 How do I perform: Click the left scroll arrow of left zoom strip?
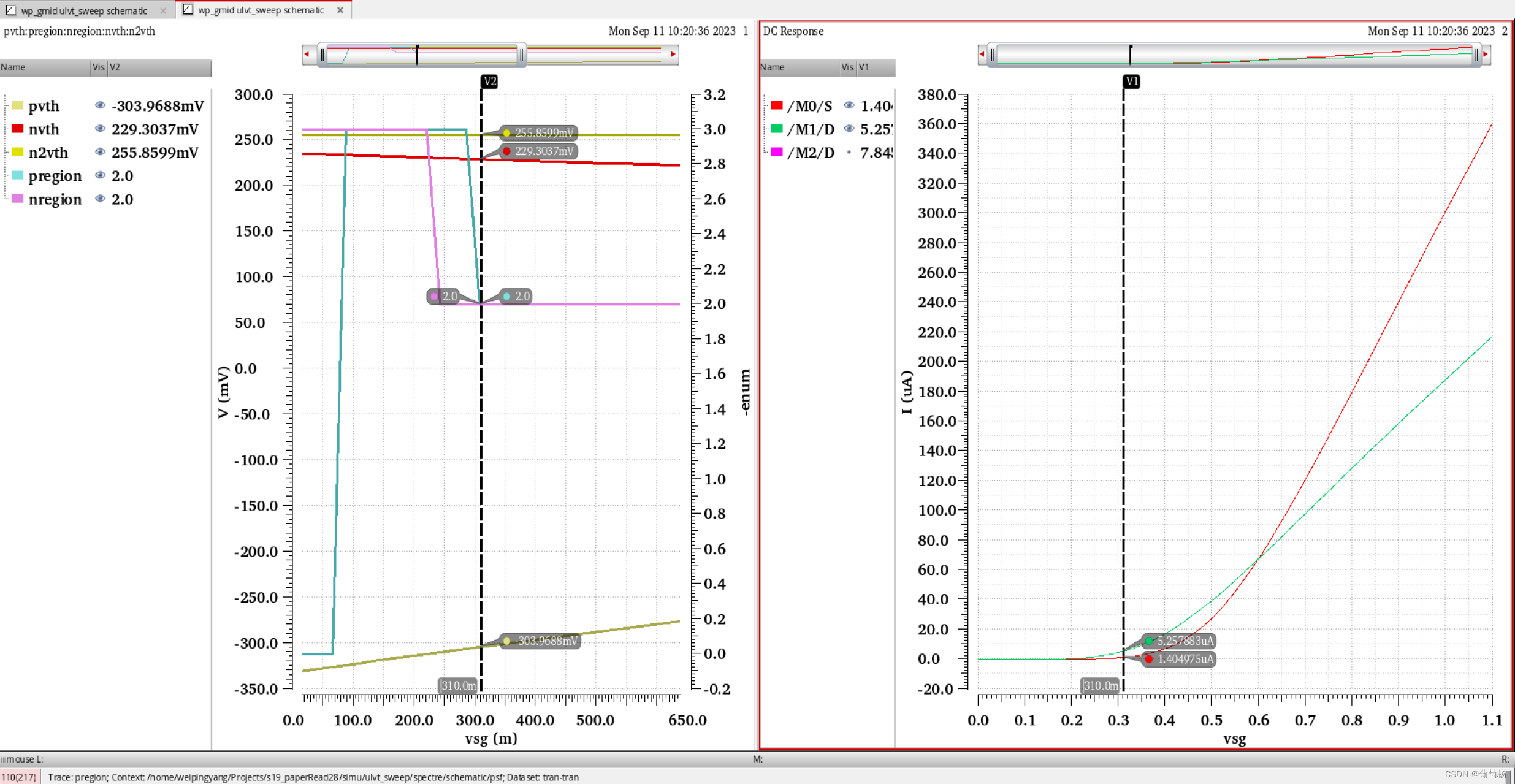[307, 55]
